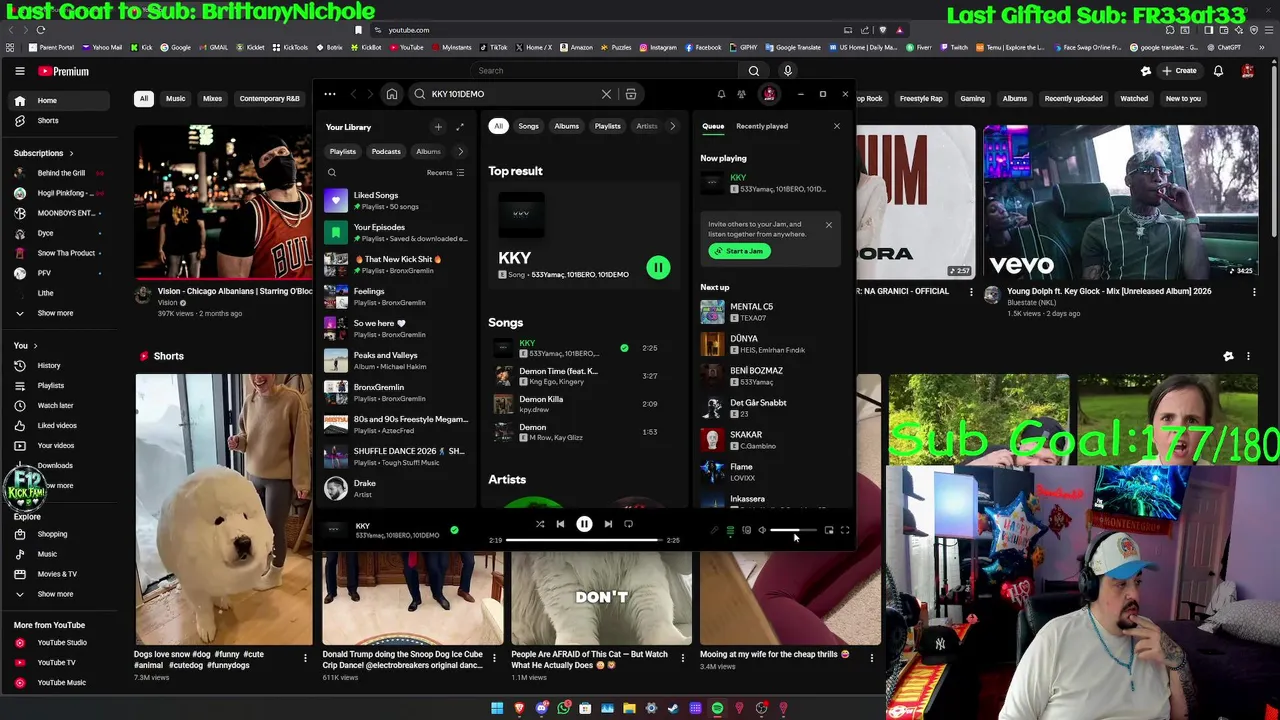The image size is (1280, 720).
Task: Toggle saved checkmark for KKY in player bar
Action: pos(454,530)
